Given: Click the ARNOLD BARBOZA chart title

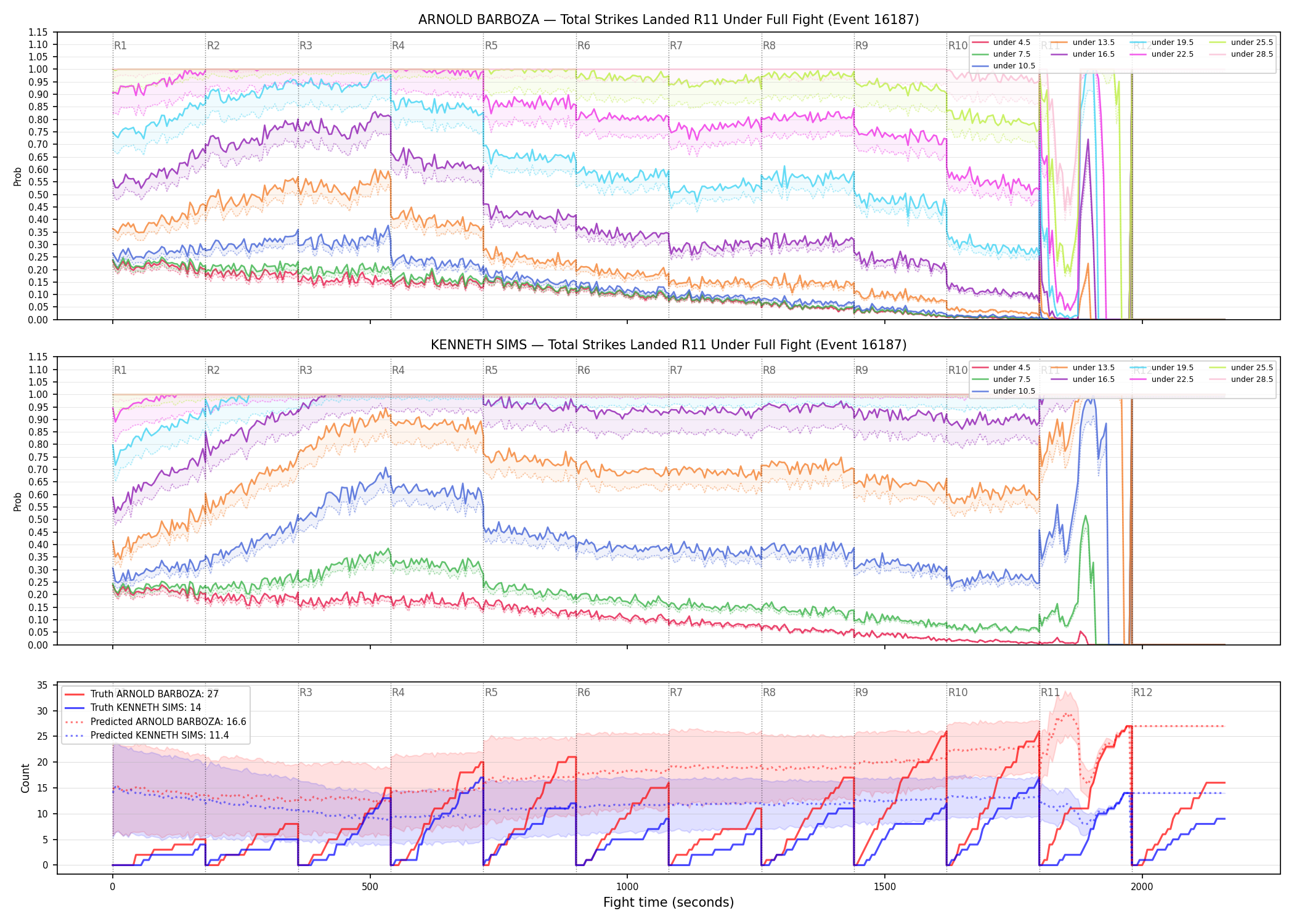Looking at the screenshot, I should [x=669, y=20].
